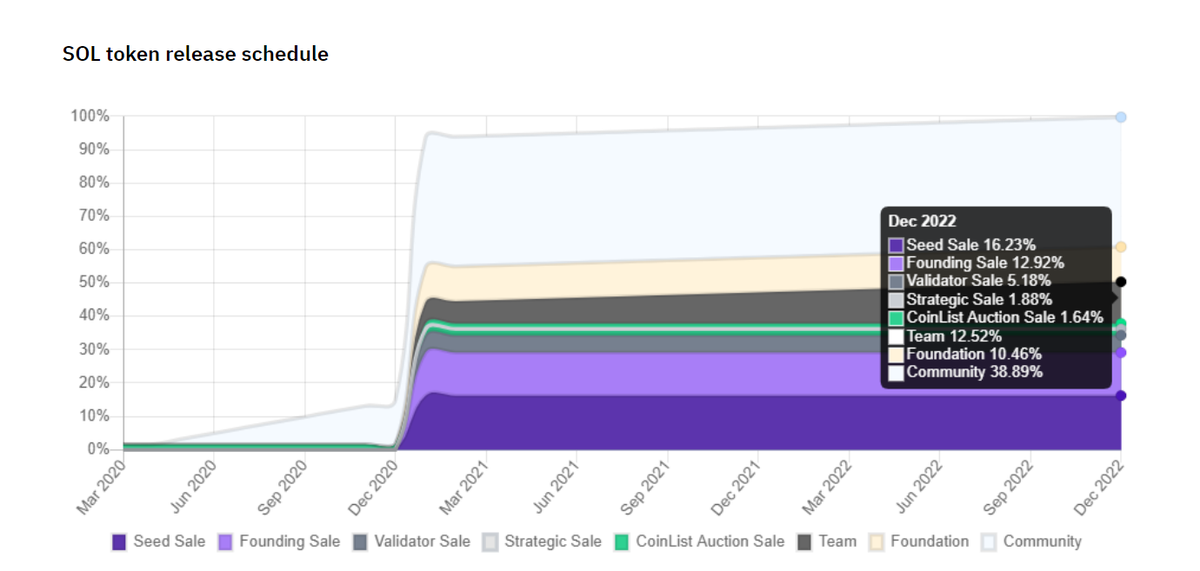This screenshot has height=571, width=1200.
Task: Click the Foundation legend label
Action: tap(929, 541)
